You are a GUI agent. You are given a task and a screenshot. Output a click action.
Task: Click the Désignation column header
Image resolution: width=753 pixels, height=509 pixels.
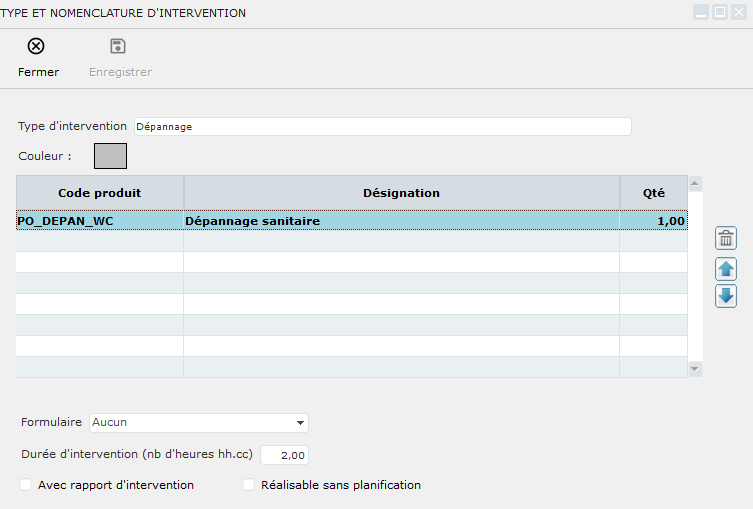[401, 193]
